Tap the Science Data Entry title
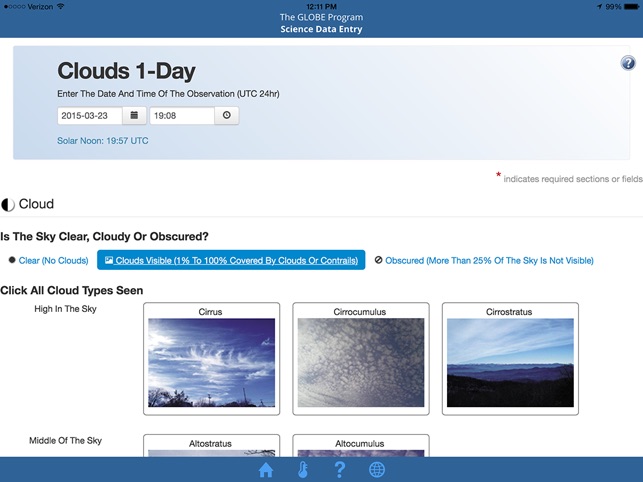Screen dimensions: 643x482 pyautogui.click(x=321, y=29)
